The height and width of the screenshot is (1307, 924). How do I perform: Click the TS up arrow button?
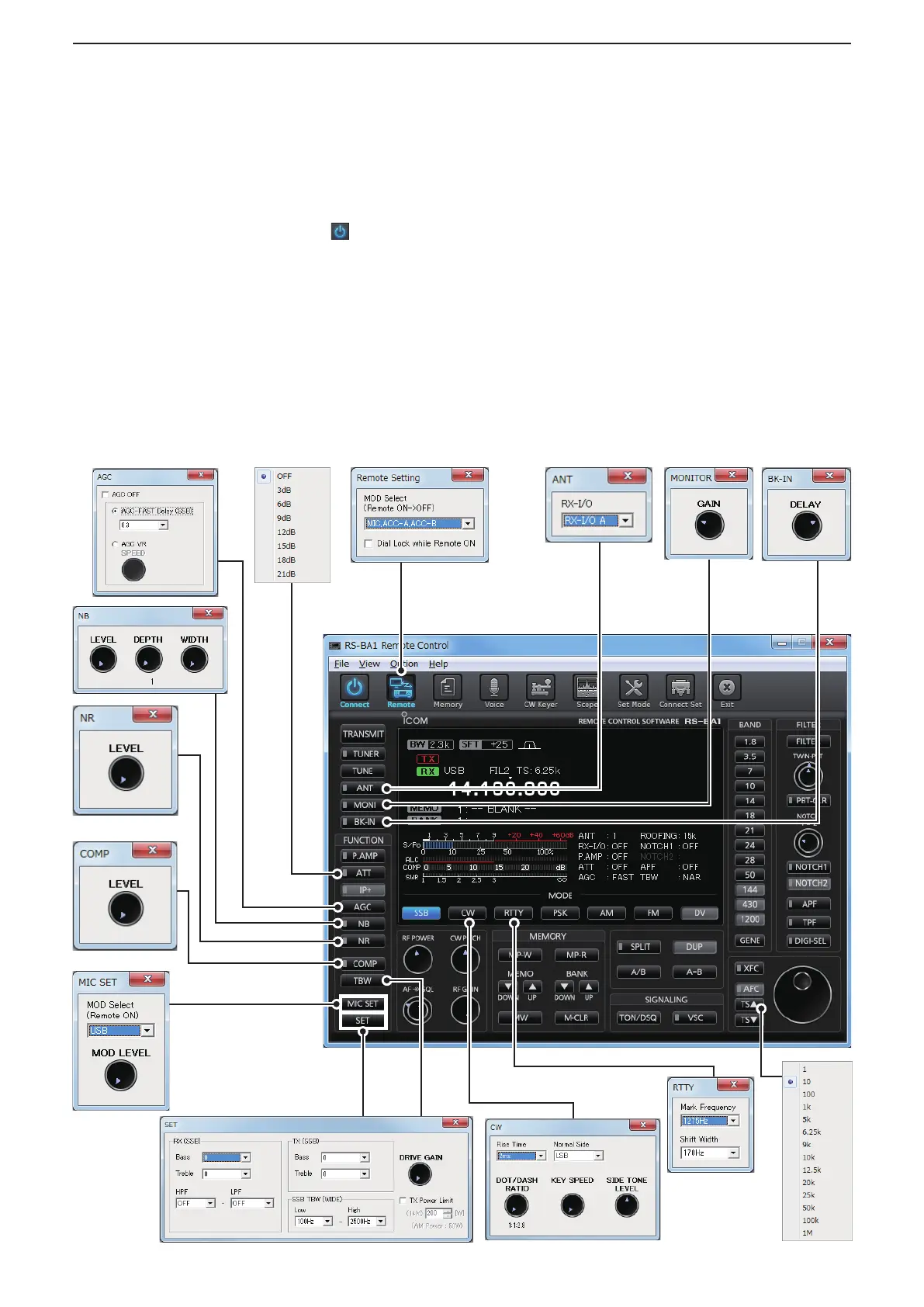[748, 1004]
